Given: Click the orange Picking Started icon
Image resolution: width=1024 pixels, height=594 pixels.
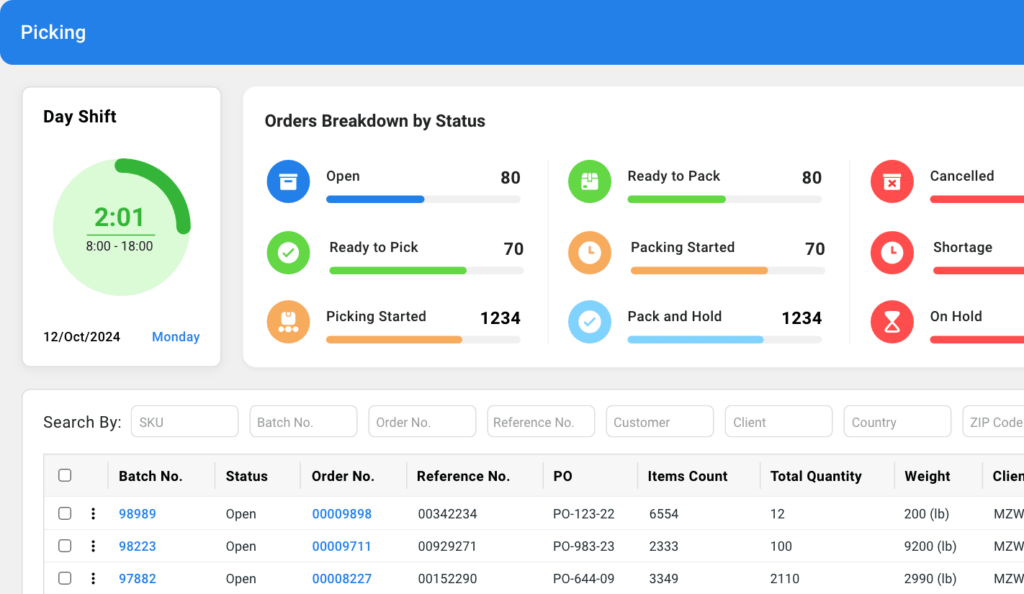Looking at the screenshot, I should (288, 322).
